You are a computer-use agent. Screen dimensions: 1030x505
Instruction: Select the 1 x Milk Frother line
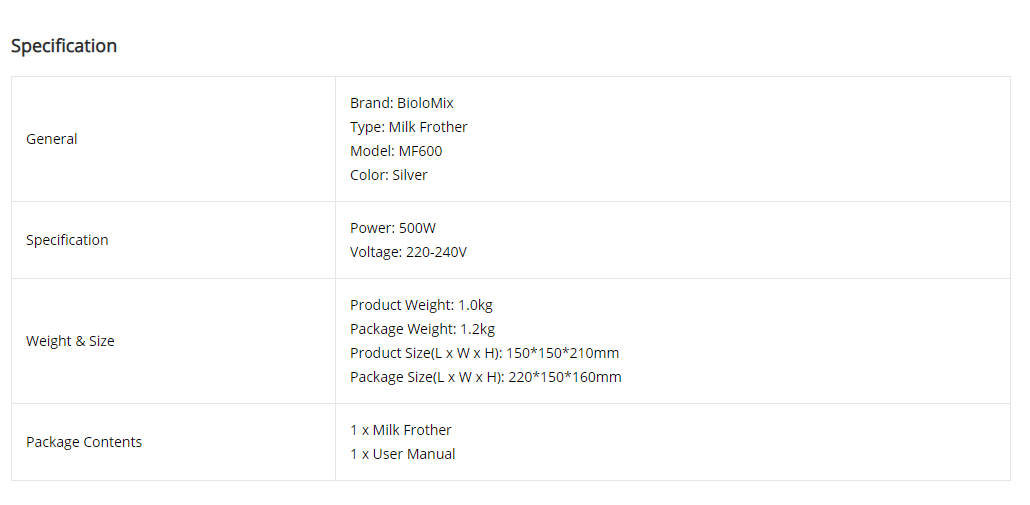pos(401,430)
